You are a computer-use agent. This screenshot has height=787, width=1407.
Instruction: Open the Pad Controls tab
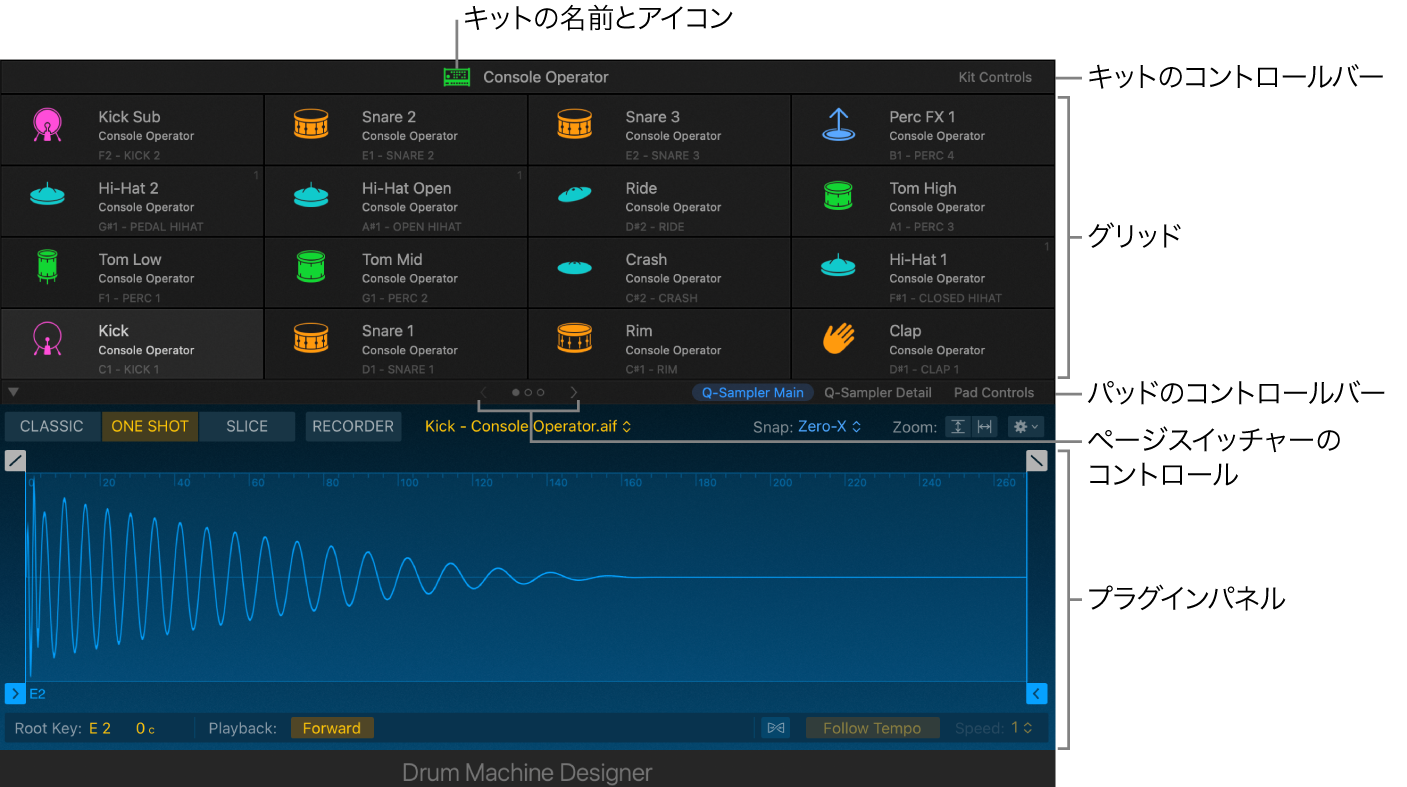[993, 392]
